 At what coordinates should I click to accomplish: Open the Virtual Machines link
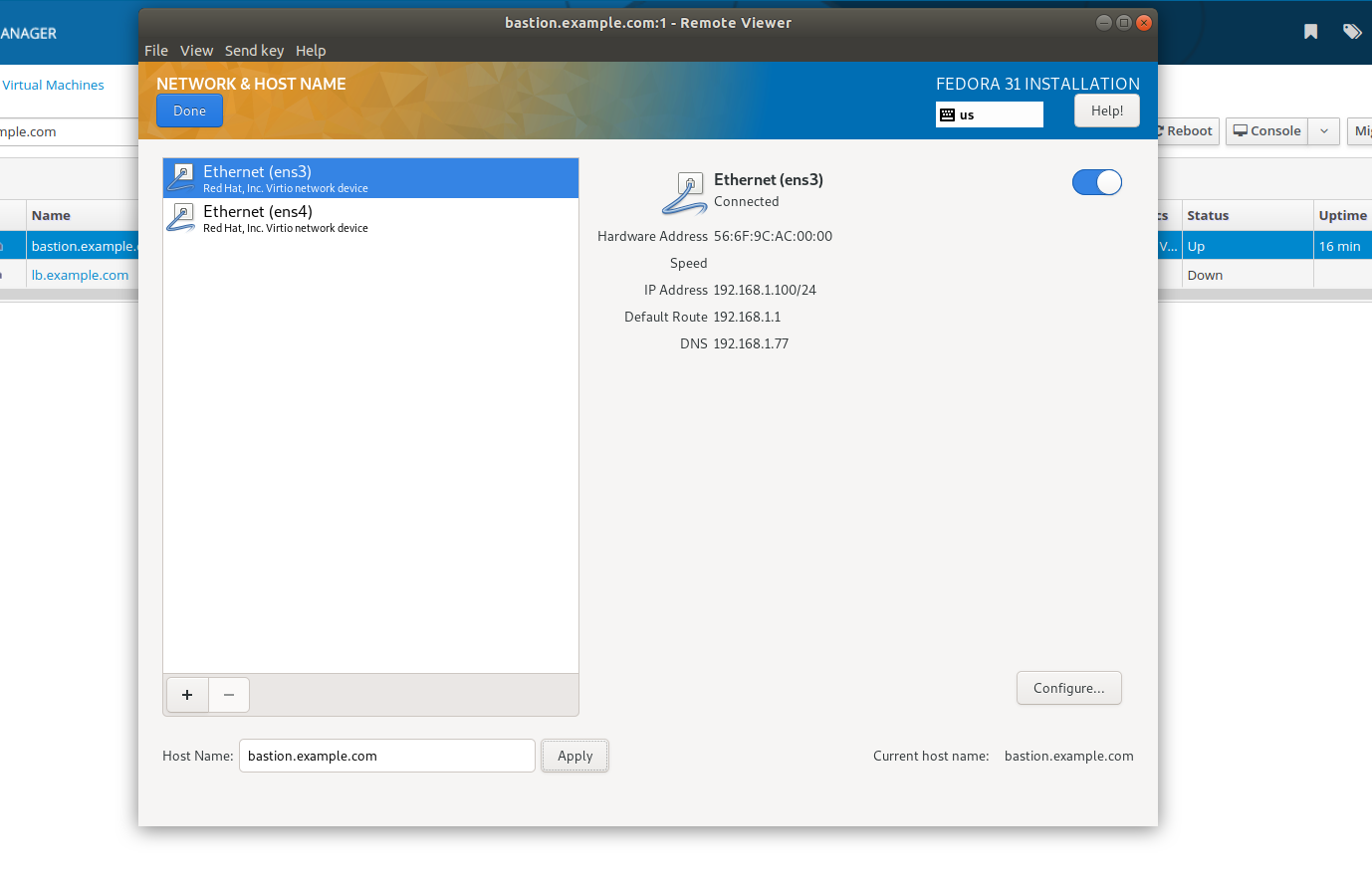pos(53,85)
